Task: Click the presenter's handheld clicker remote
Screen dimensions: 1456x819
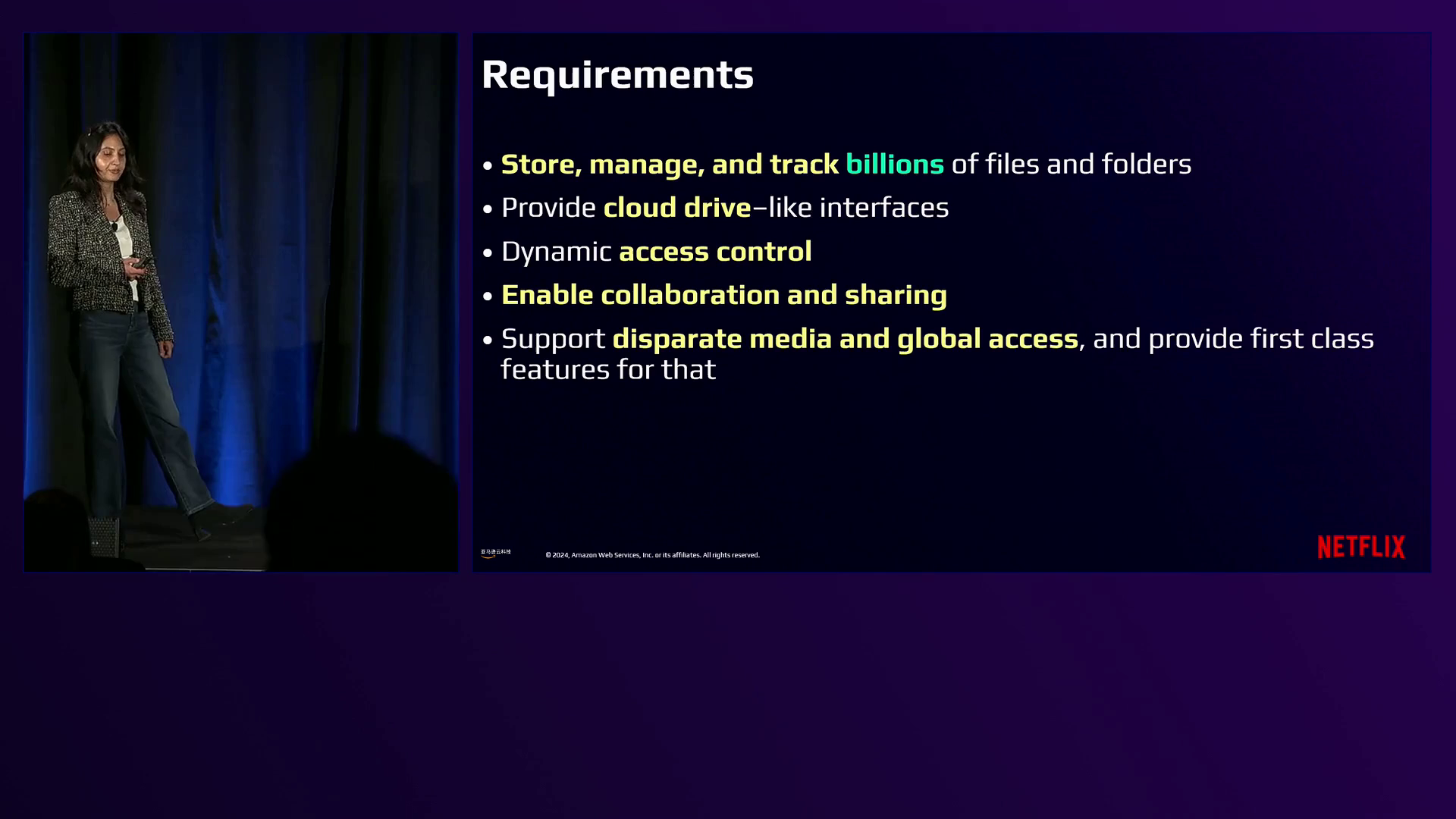Action: (140, 262)
